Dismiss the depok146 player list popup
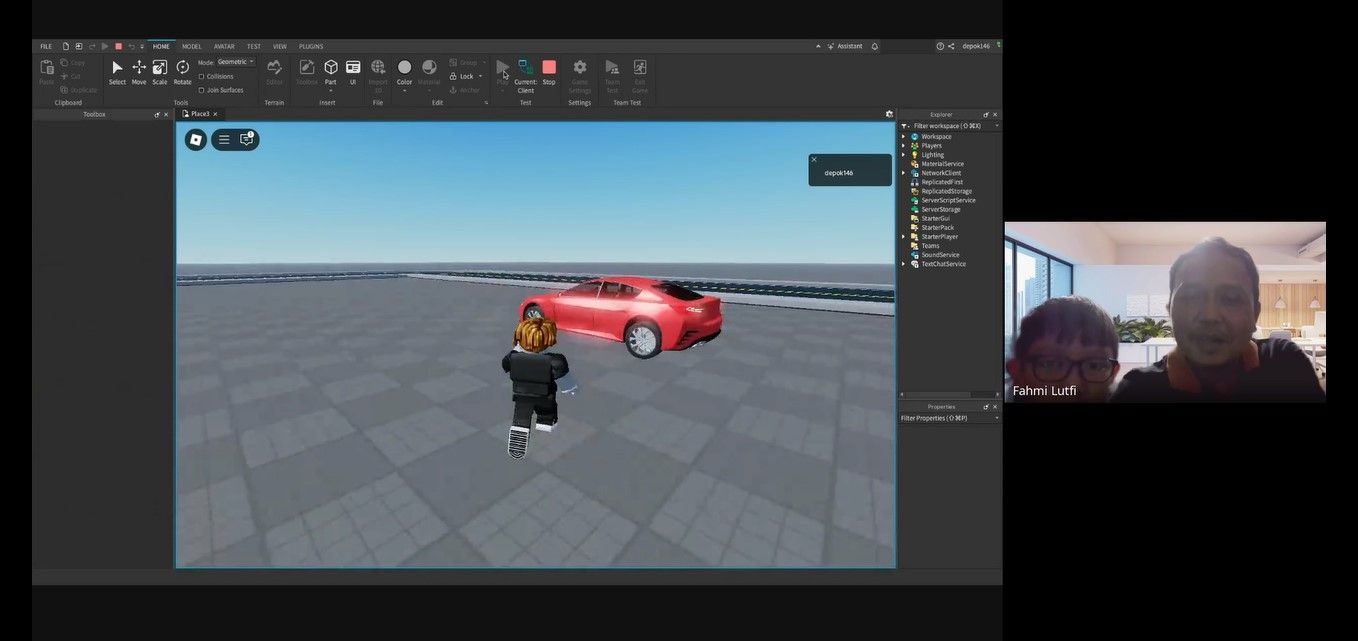The height and width of the screenshot is (641, 1358). [814, 159]
